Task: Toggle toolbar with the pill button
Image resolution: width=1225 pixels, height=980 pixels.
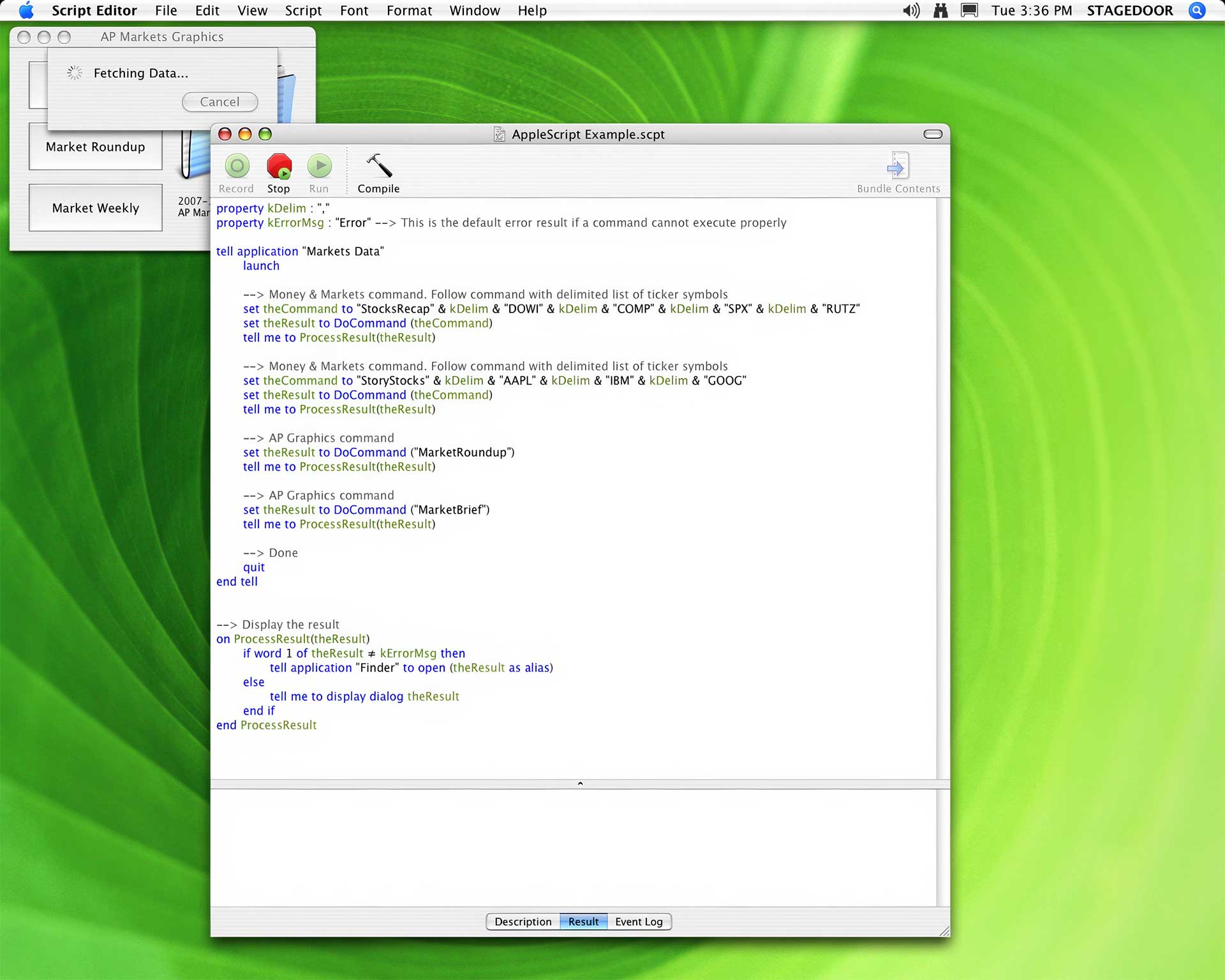Action: click(x=933, y=134)
